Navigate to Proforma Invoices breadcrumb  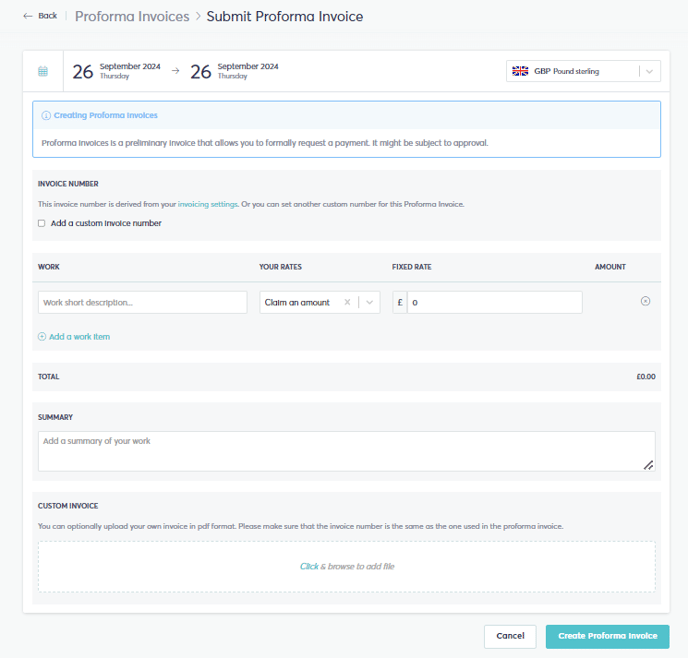point(132,16)
